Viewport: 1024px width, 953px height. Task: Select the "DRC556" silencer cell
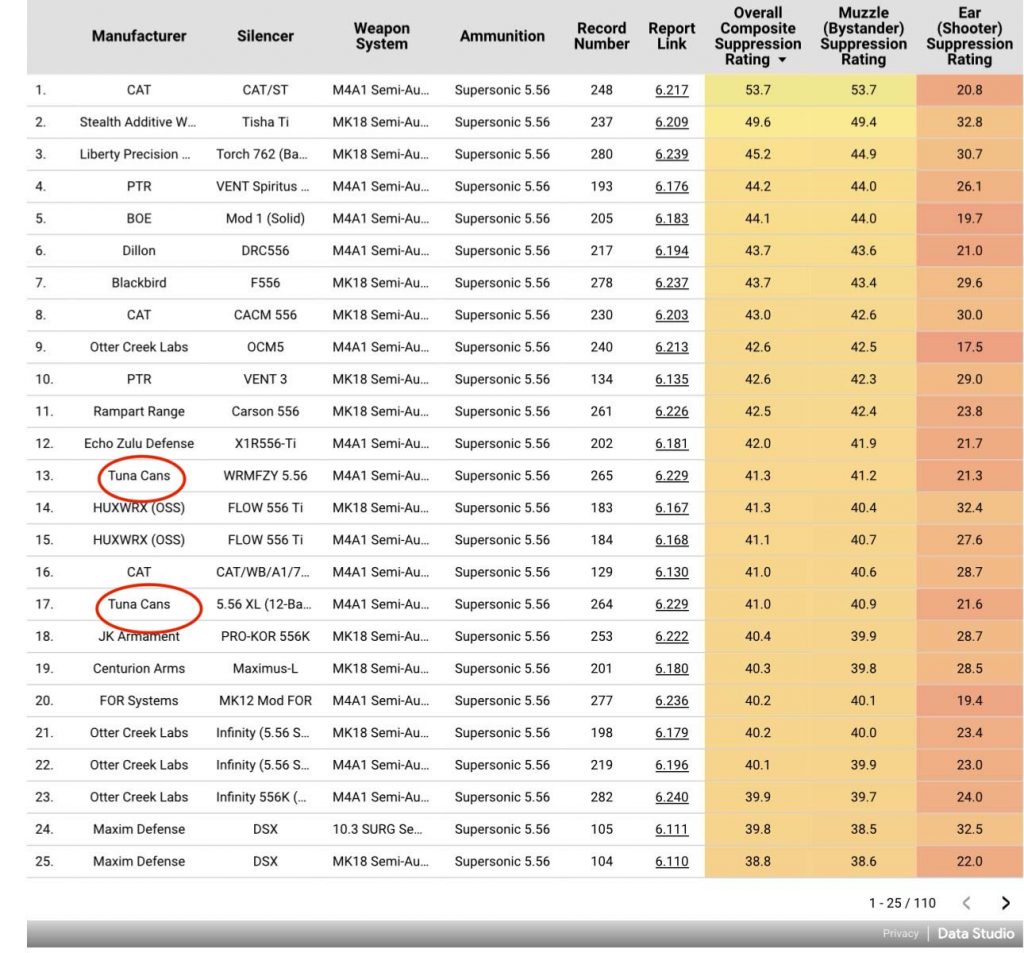265,250
